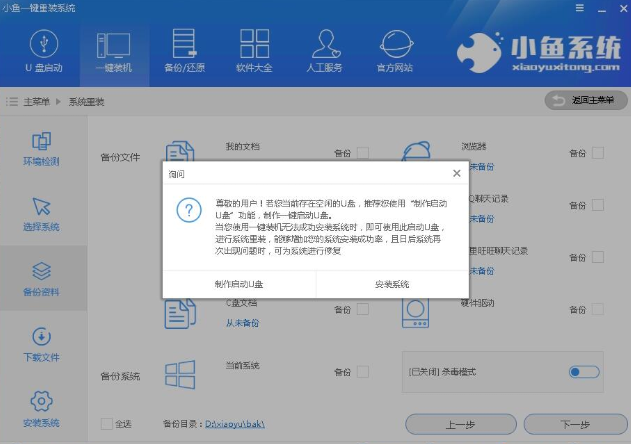Check backup box for 我的文档
This screenshot has width=631, height=444.
click(x=363, y=153)
